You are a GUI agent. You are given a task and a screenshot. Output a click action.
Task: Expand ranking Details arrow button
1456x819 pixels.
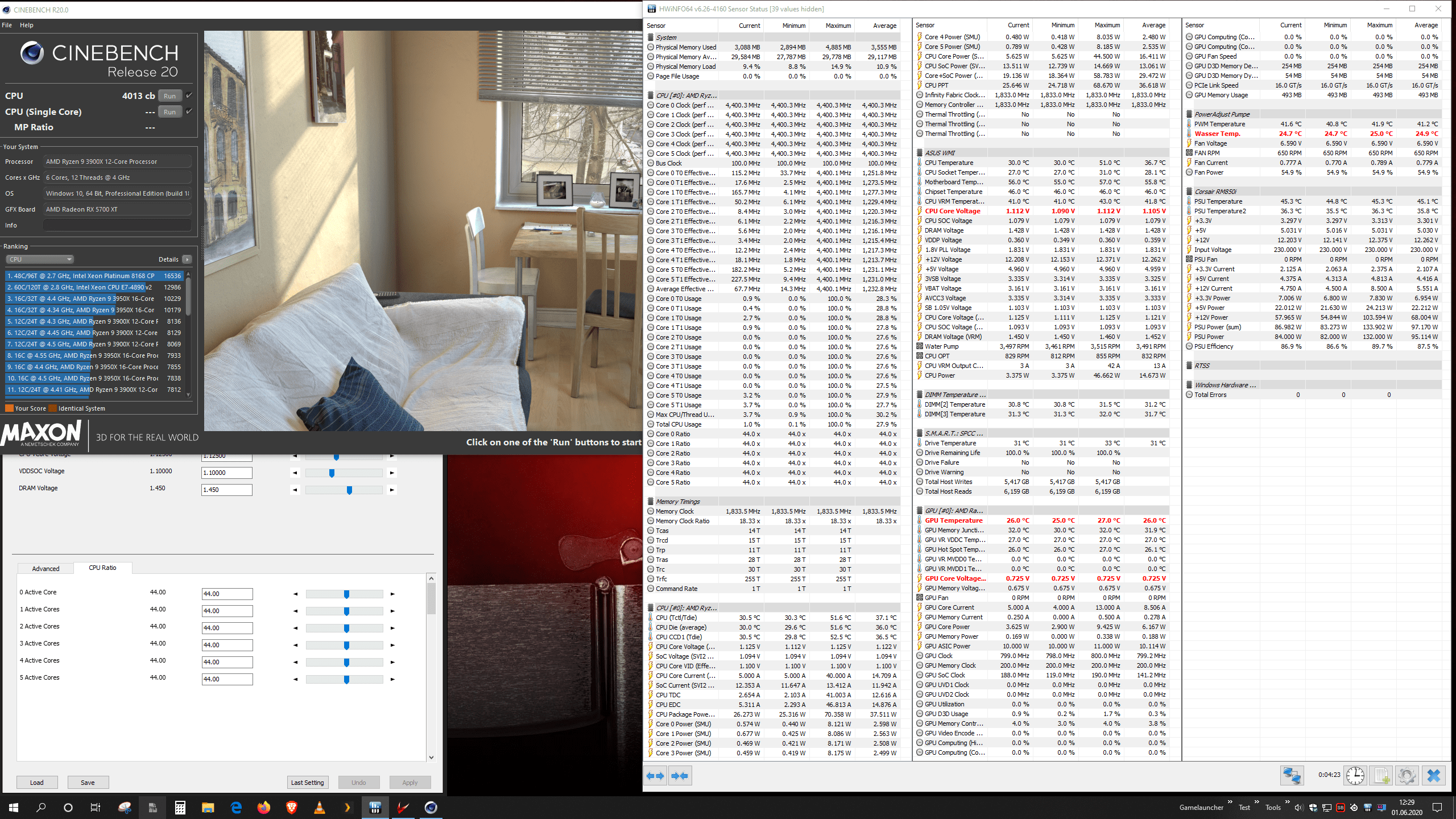coord(187,259)
